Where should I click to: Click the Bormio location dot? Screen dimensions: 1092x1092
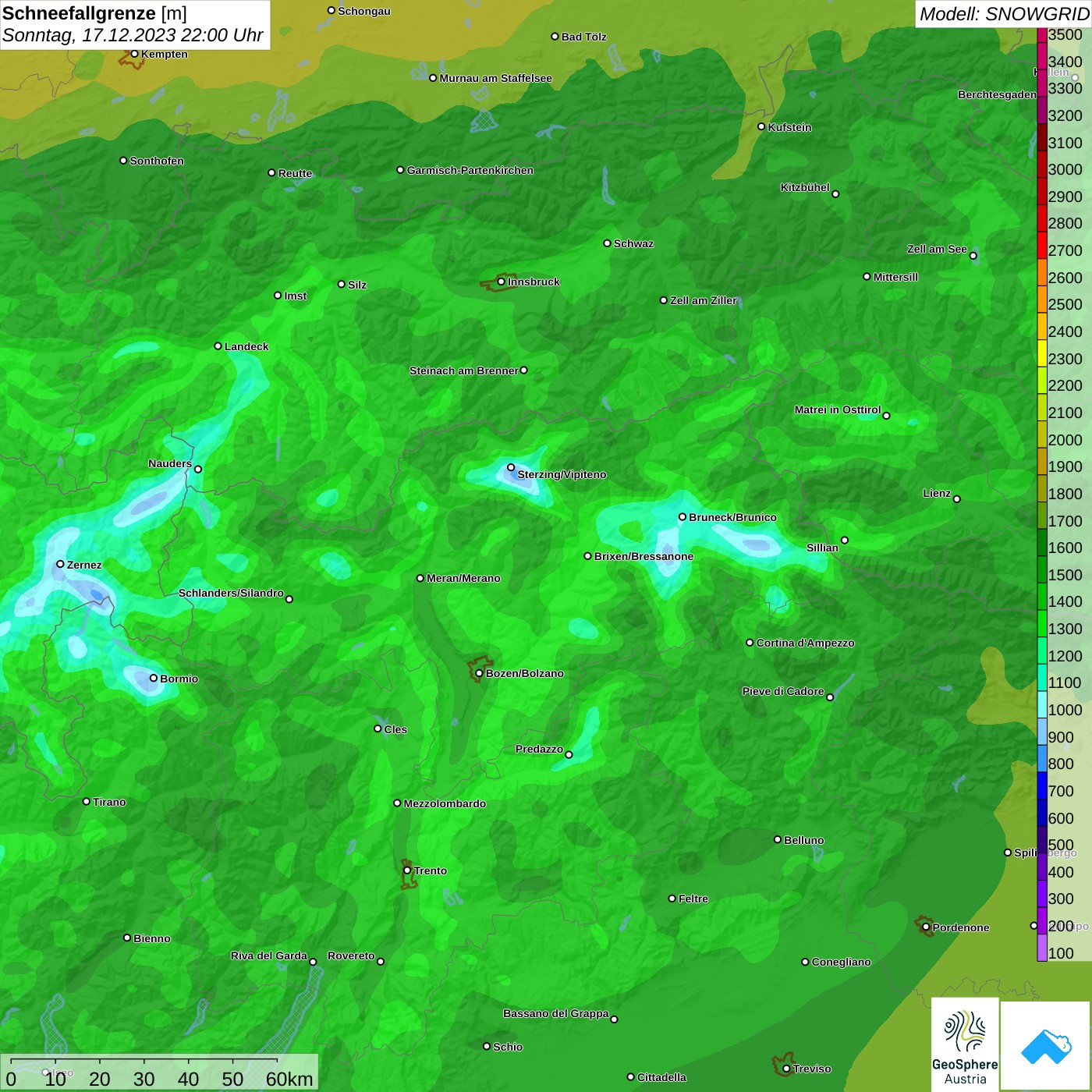[x=154, y=678]
